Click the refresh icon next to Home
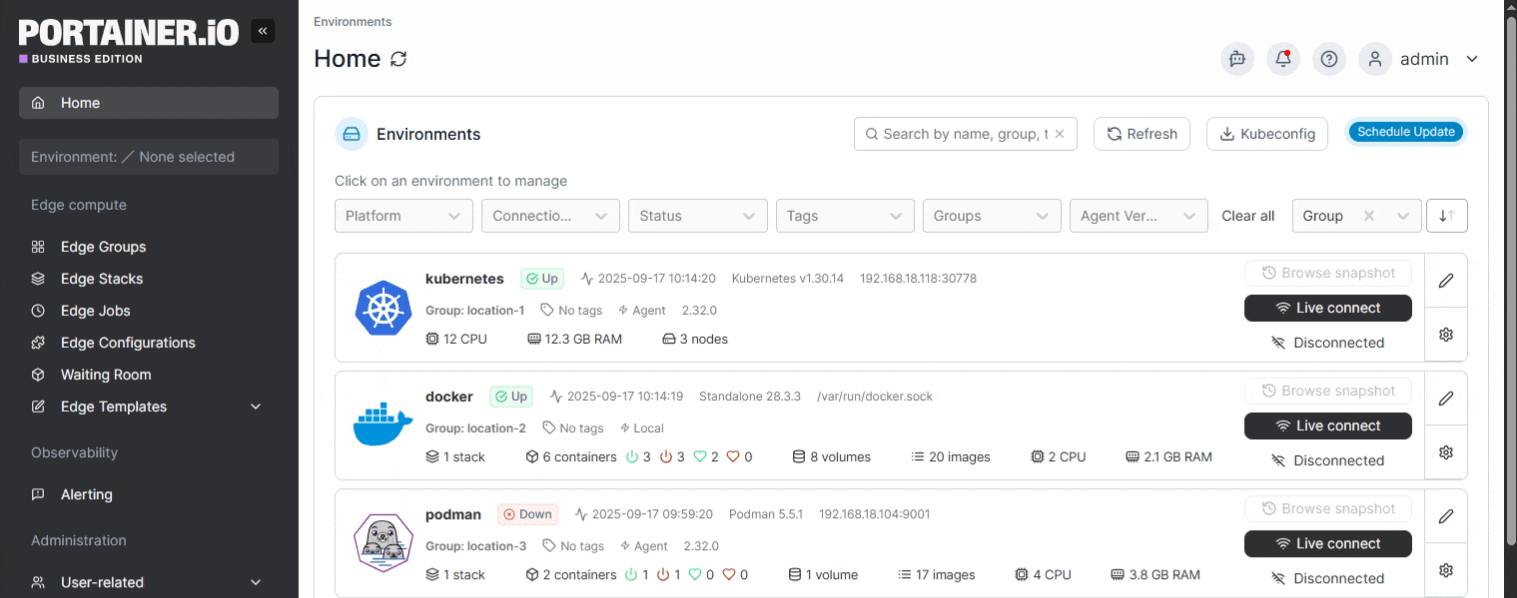This screenshot has width=1517, height=598. click(x=398, y=59)
